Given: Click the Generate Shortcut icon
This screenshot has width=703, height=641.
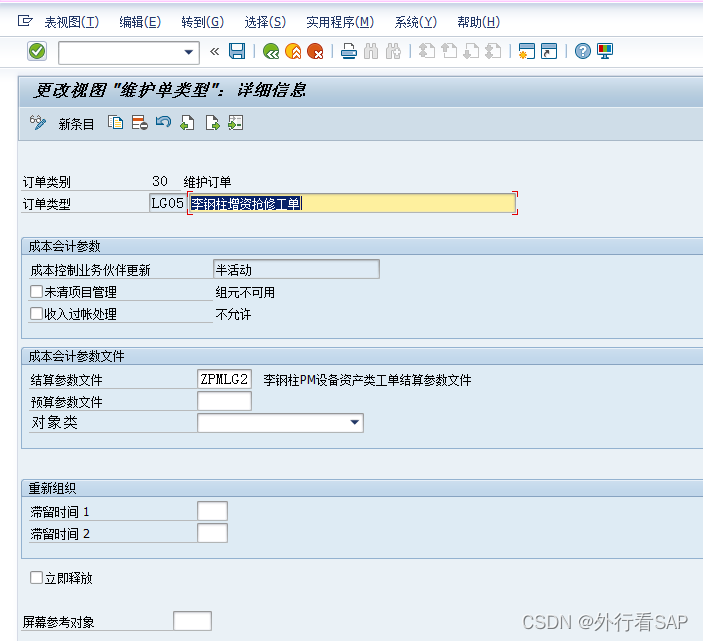Looking at the screenshot, I should pos(549,51).
